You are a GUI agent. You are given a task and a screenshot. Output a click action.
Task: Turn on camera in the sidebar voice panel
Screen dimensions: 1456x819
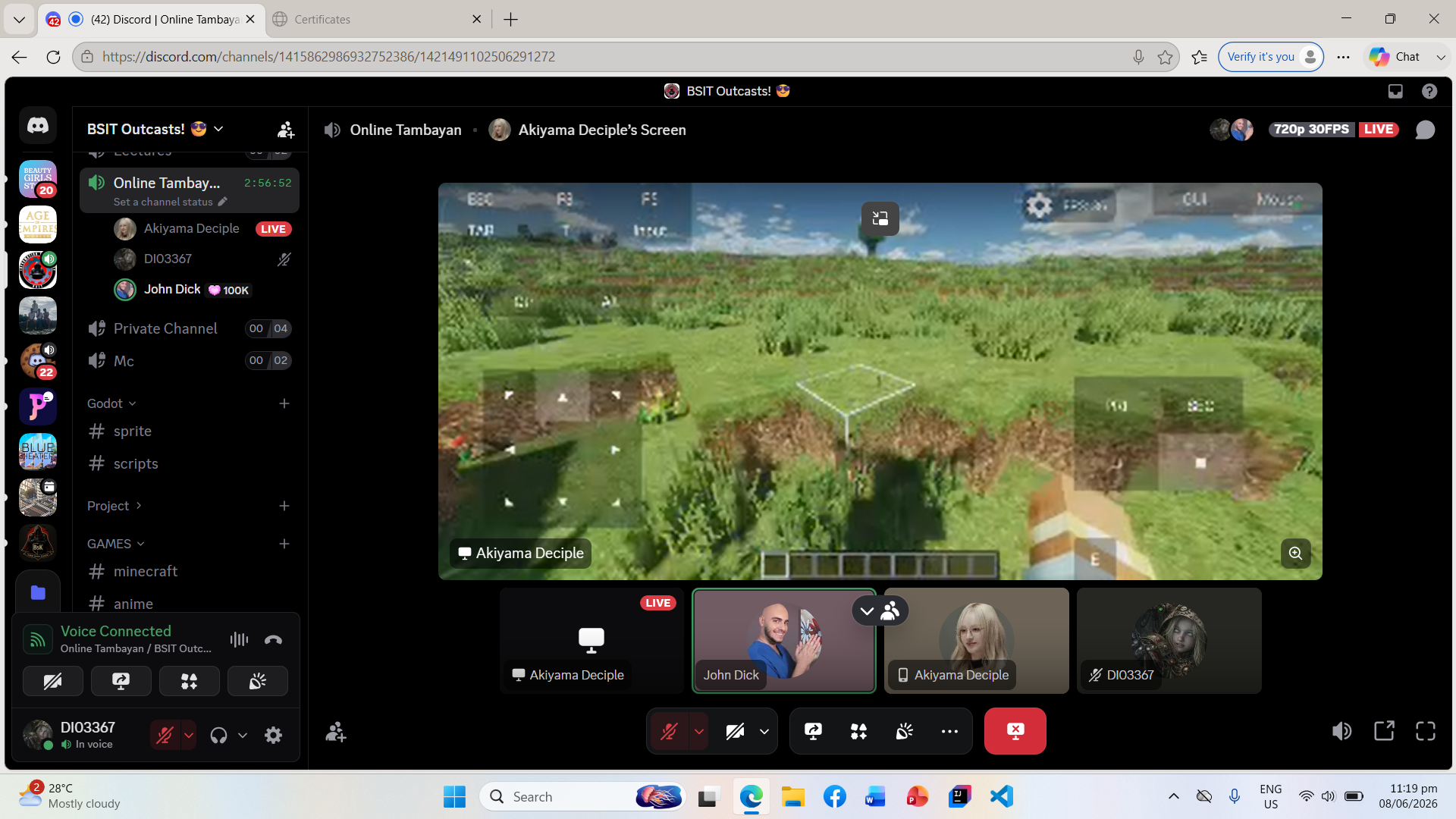53,681
